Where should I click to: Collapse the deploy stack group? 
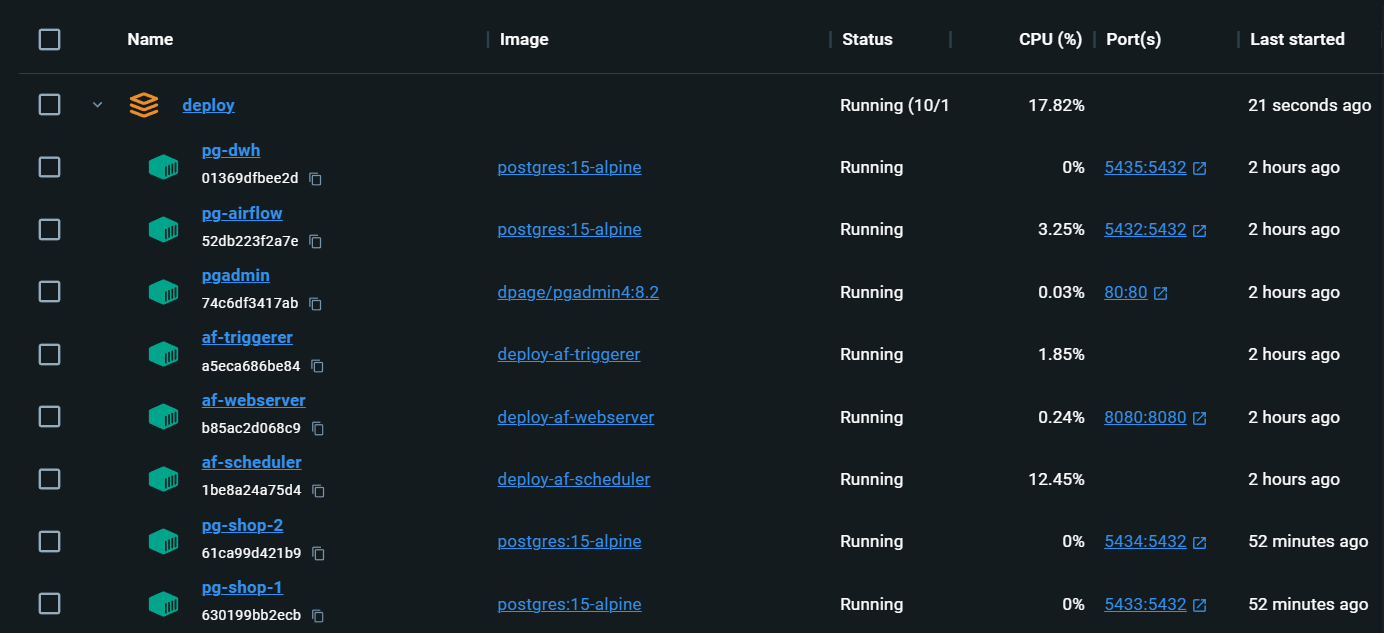point(97,105)
